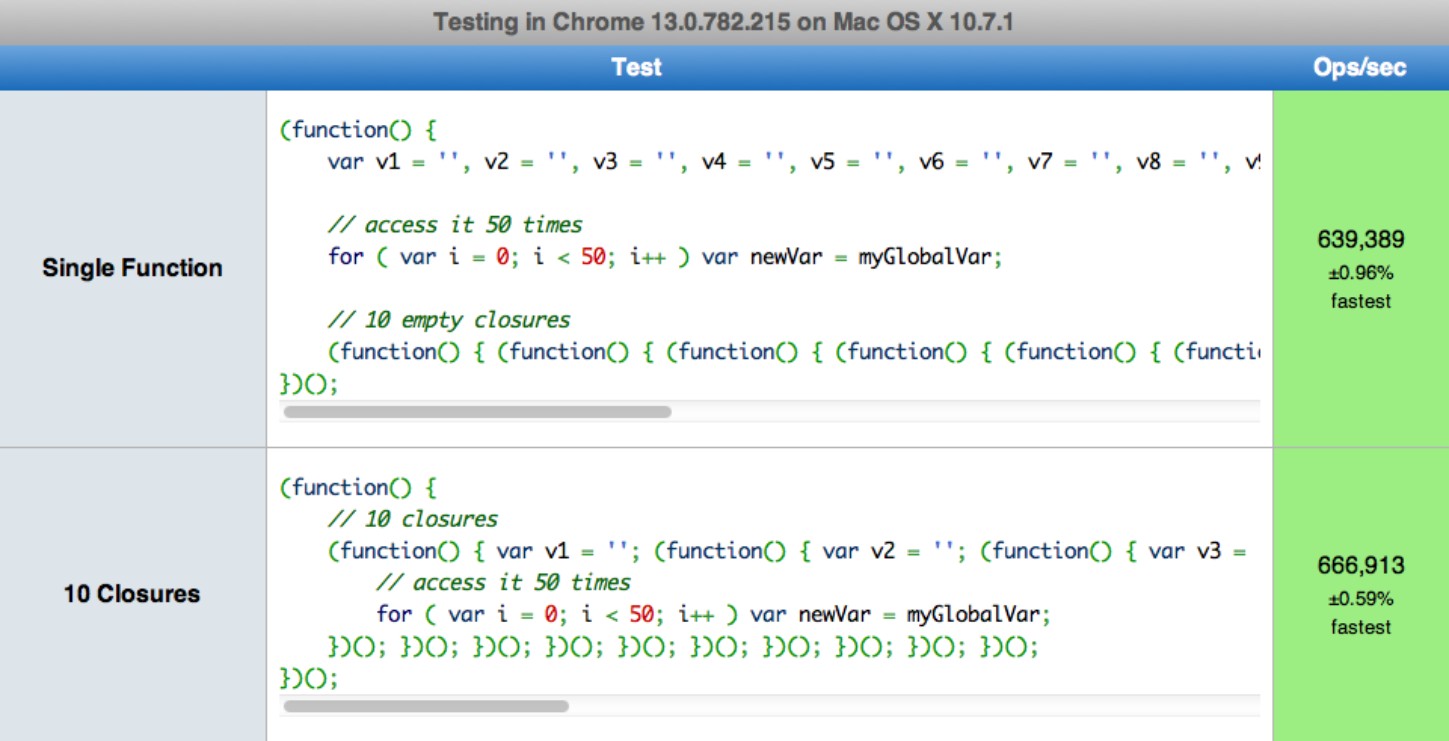Click '// access it 50 times' in 10 Closures
The image size is (1449, 741).
[x=503, y=582]
